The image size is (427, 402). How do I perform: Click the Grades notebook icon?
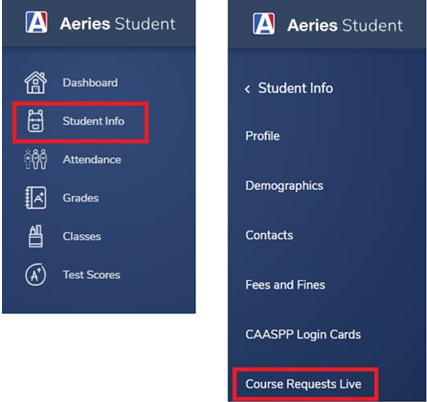pos(36,198)
